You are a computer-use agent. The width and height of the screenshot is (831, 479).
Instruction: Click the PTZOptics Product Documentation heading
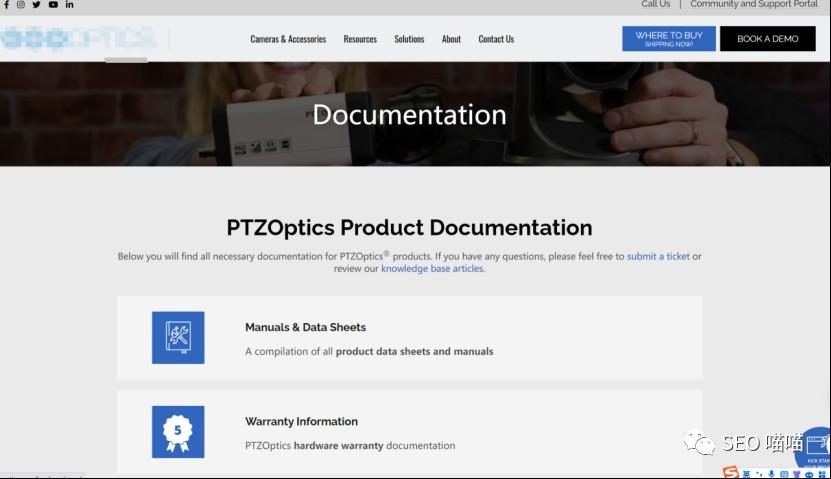tap(409, 228)
